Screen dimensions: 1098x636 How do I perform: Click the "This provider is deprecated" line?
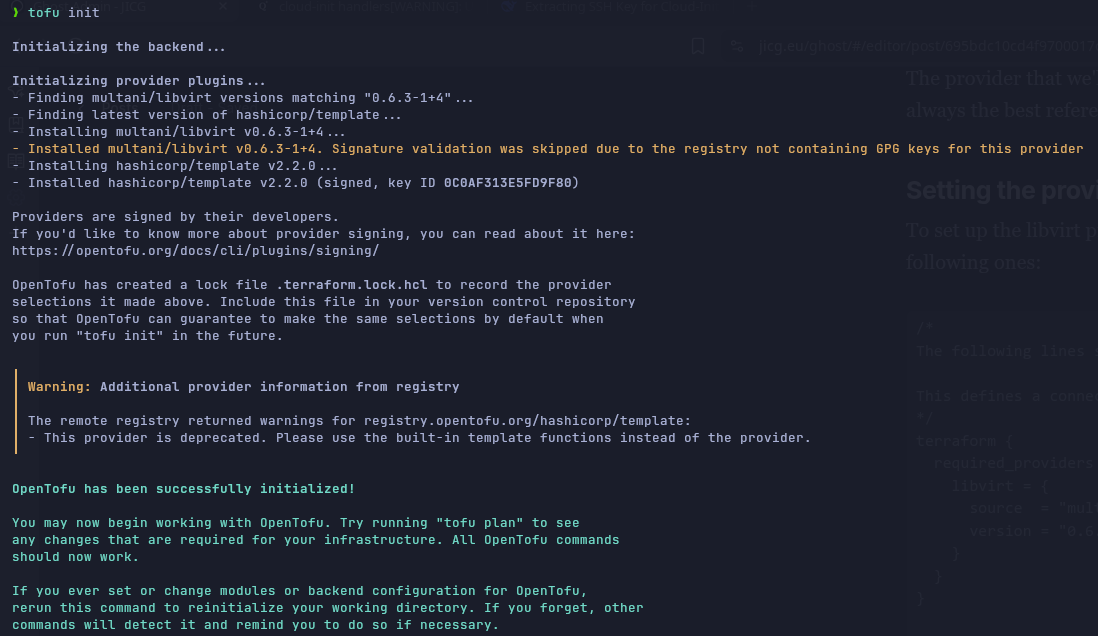tap(419, 438)
